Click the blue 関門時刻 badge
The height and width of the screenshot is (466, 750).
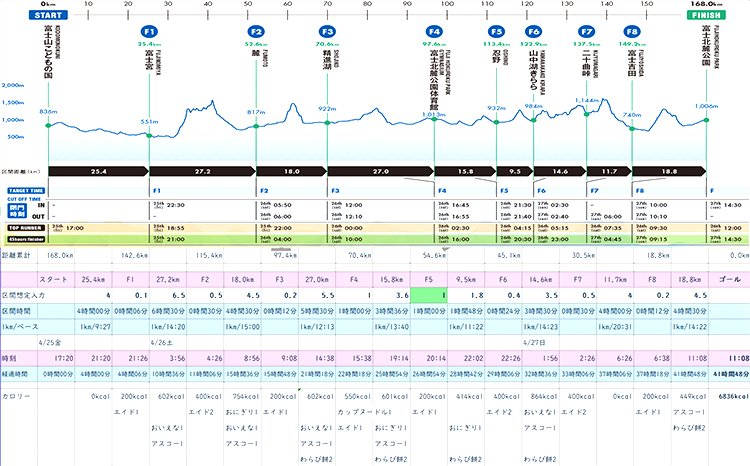(x=17, y=211)
